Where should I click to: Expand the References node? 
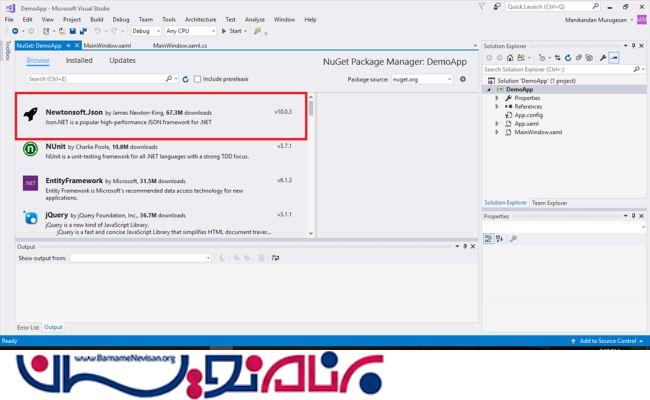tap(497, 107)
